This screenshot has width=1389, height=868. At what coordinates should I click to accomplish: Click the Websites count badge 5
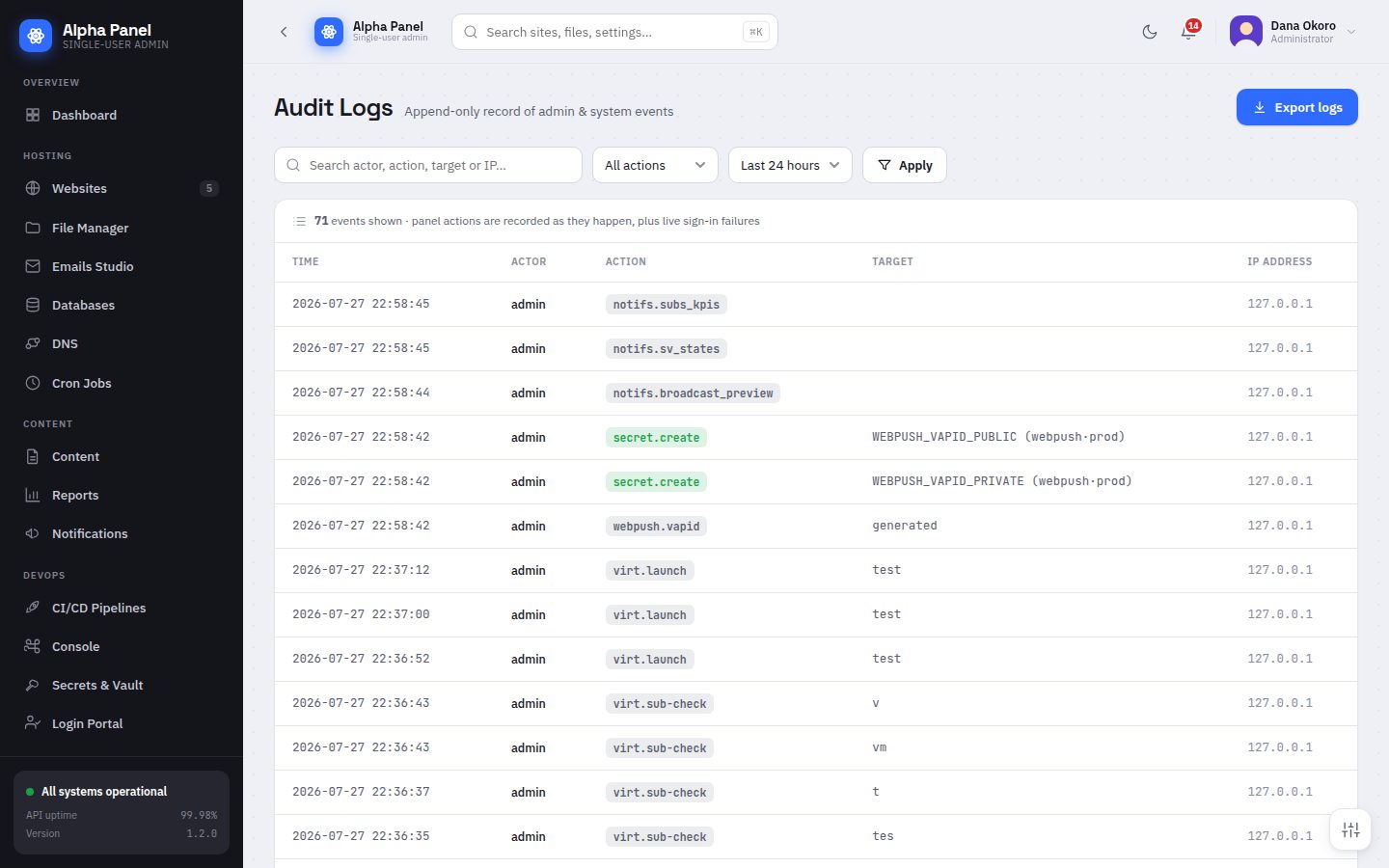click(209, 188)
